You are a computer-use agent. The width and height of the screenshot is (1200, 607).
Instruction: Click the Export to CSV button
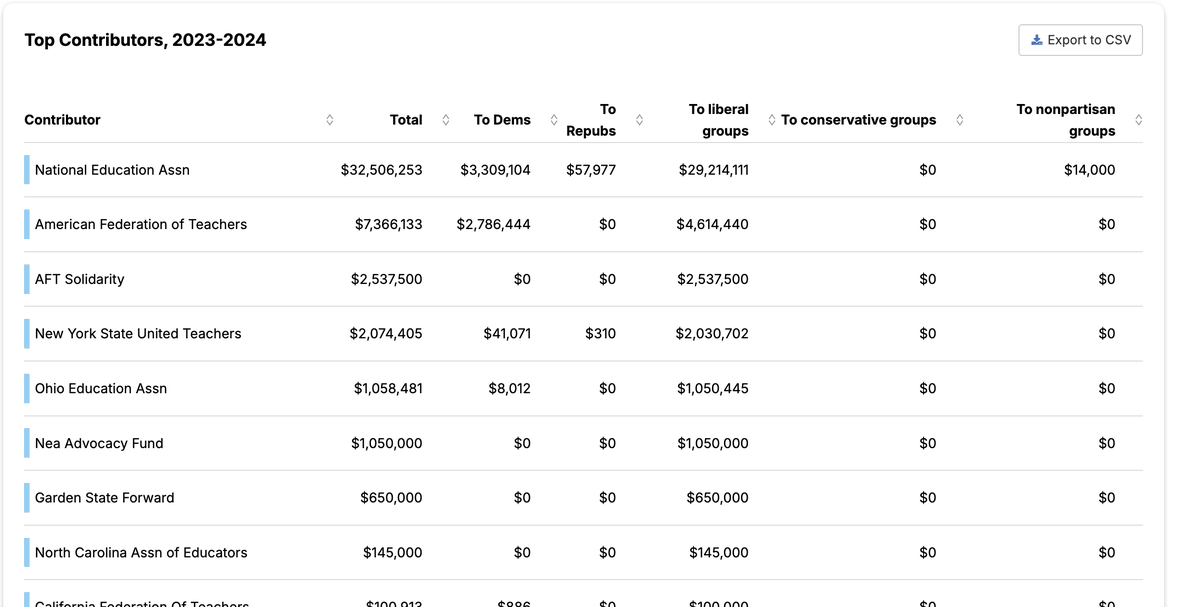[1080, 40]
